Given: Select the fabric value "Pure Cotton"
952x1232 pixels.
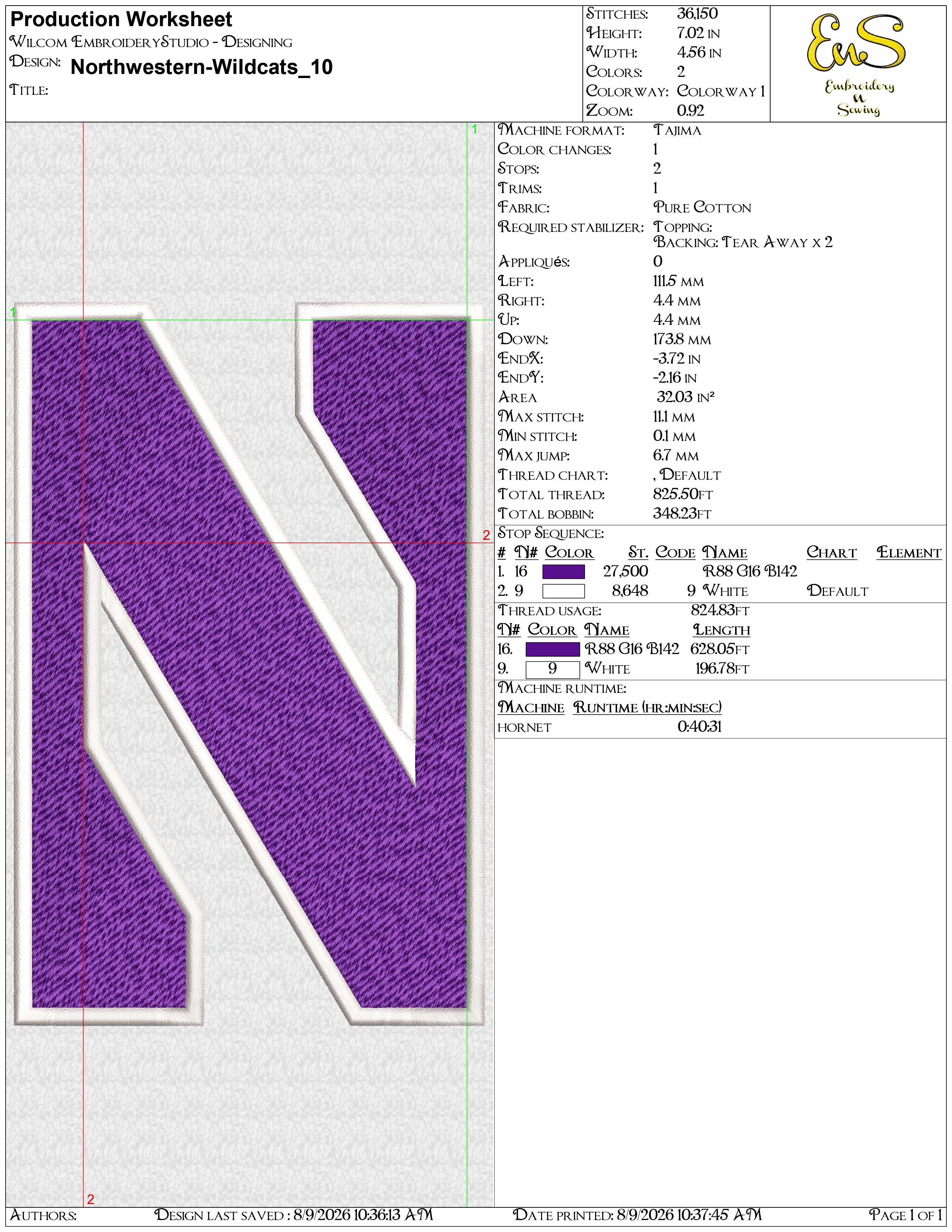Looking at the screenshot, I should point(702,208).
